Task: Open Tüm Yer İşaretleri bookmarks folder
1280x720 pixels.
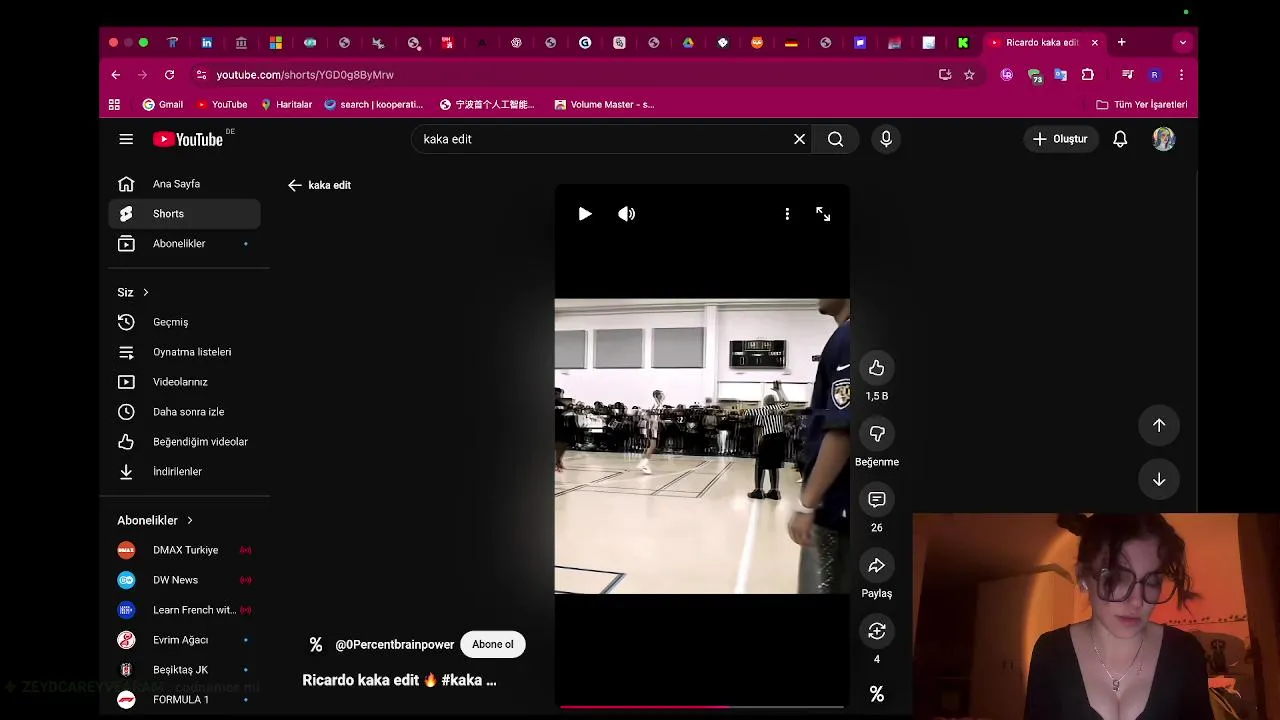Action: coord(1142,104)
